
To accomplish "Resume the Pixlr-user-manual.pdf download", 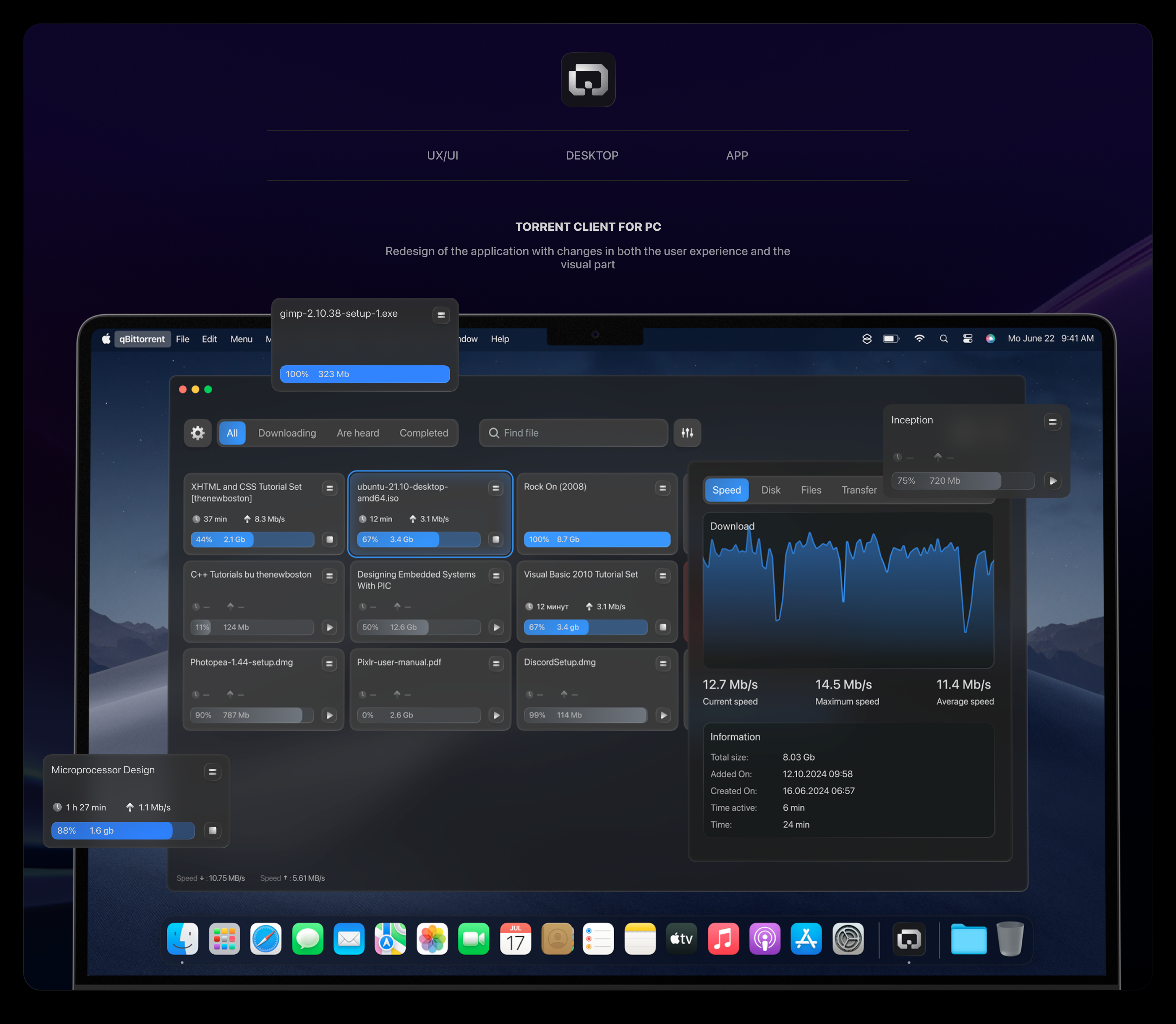I will (x=496, y=715).
